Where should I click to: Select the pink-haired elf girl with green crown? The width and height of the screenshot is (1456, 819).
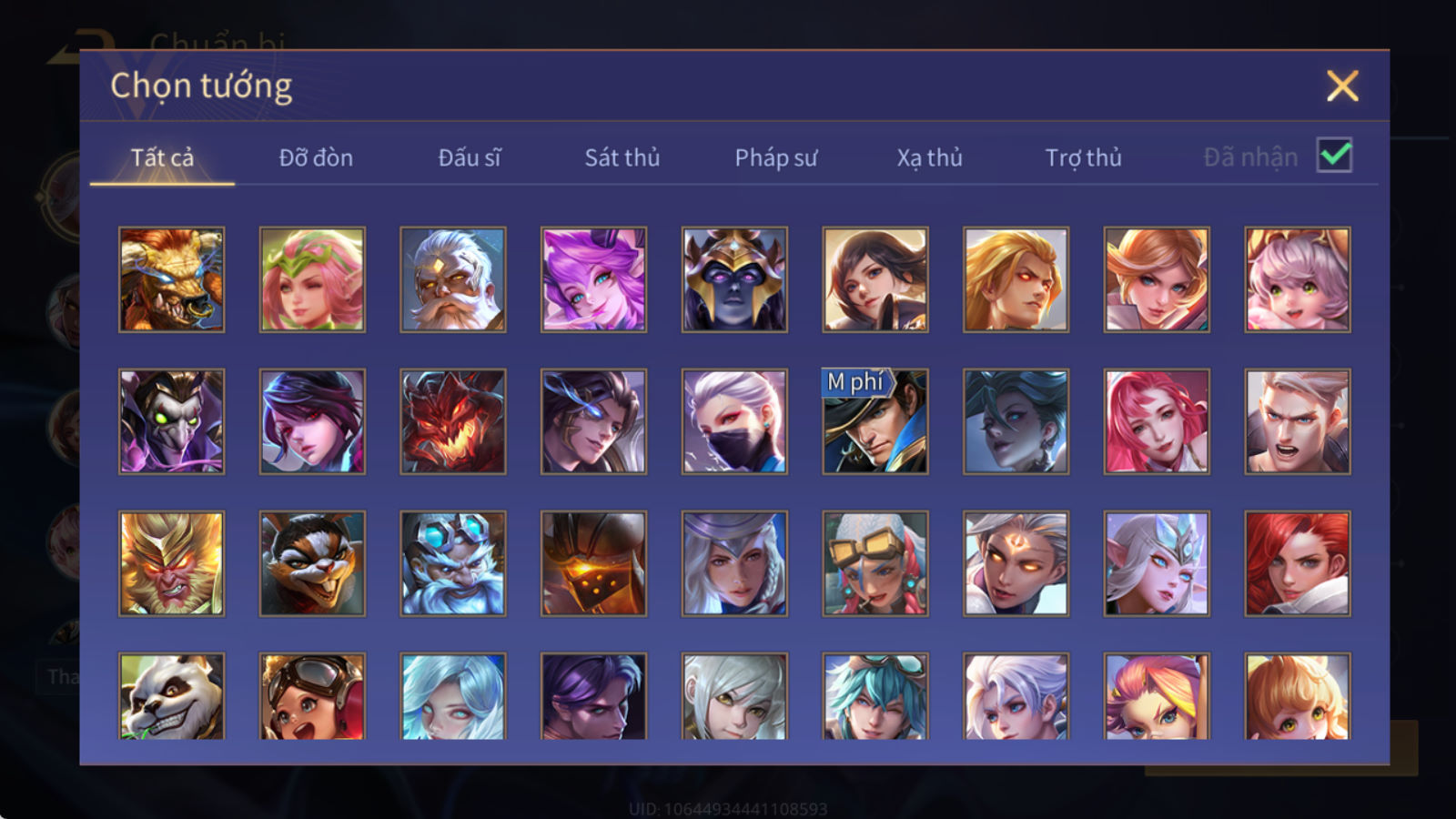pyautogui.click(x=312, y=279)
